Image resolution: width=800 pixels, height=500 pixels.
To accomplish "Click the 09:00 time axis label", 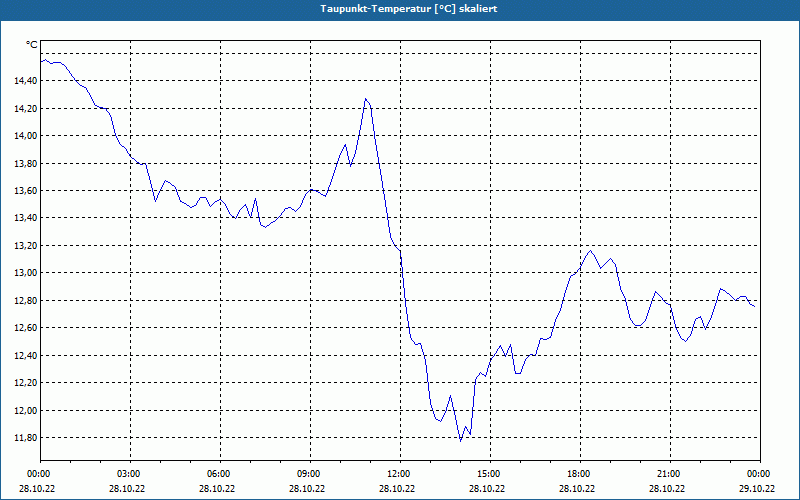I will click(x=310, y=474).
